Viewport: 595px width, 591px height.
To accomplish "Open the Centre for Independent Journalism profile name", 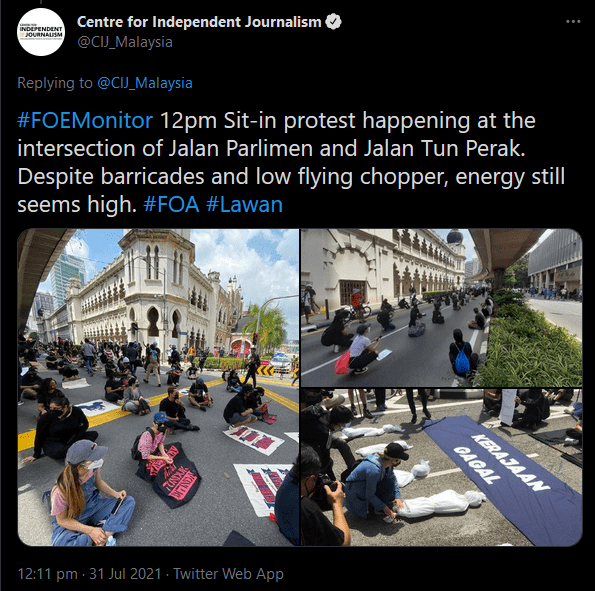I will click(x=199, y=22).
